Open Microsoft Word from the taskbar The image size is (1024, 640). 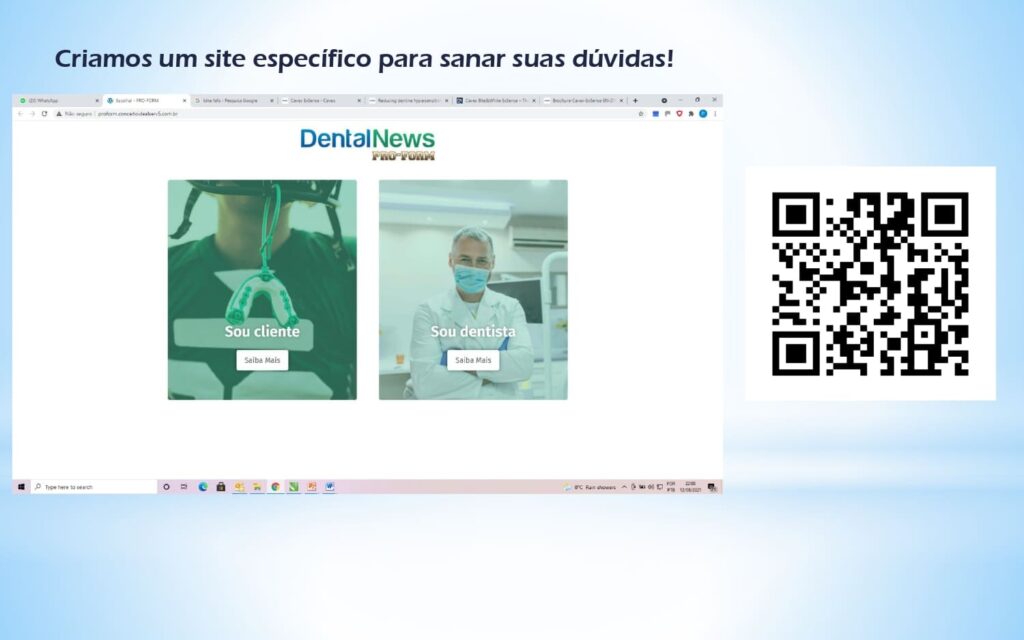329,487
